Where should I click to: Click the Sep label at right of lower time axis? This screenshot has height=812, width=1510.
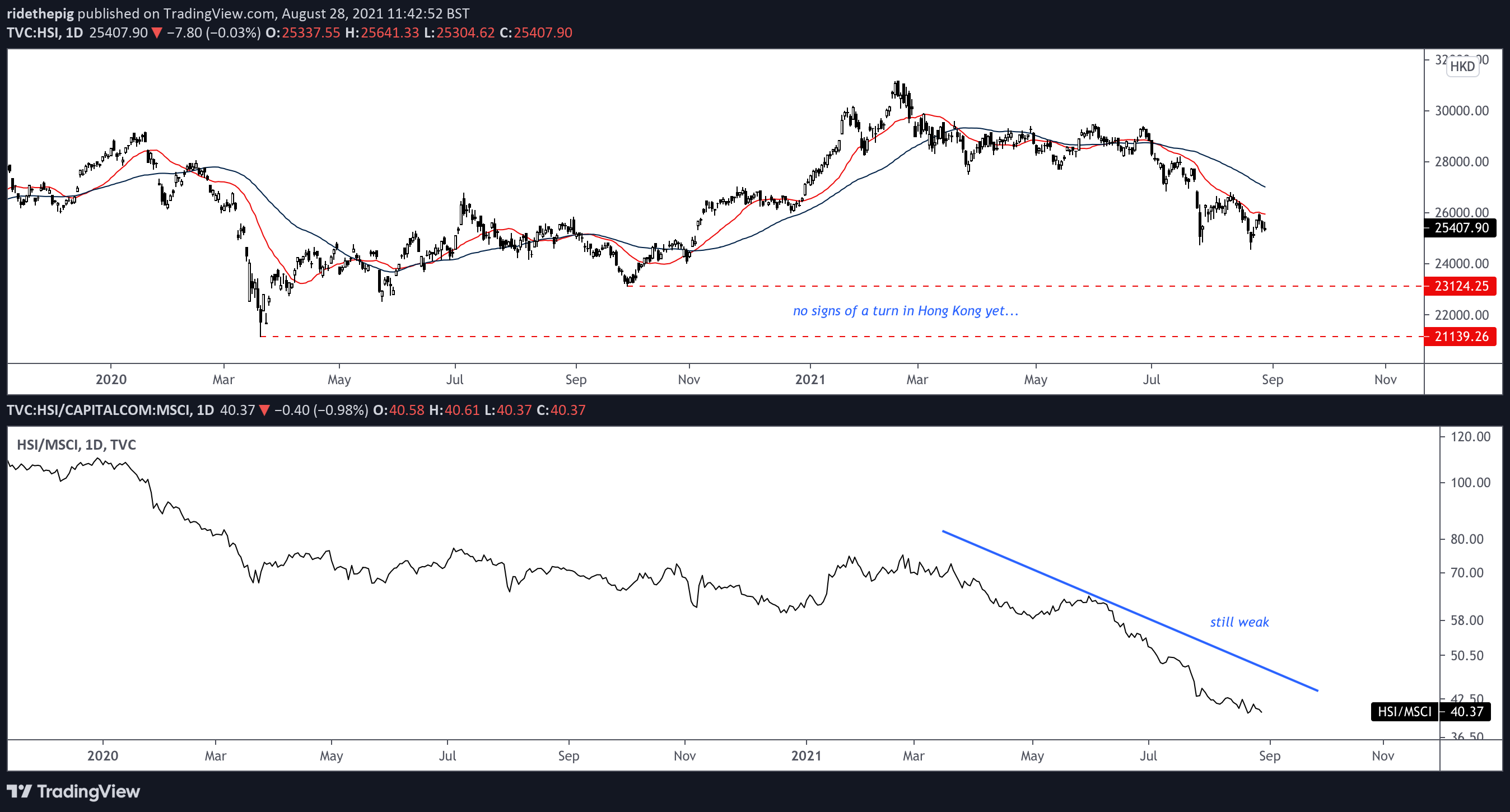coord(1270,757)
